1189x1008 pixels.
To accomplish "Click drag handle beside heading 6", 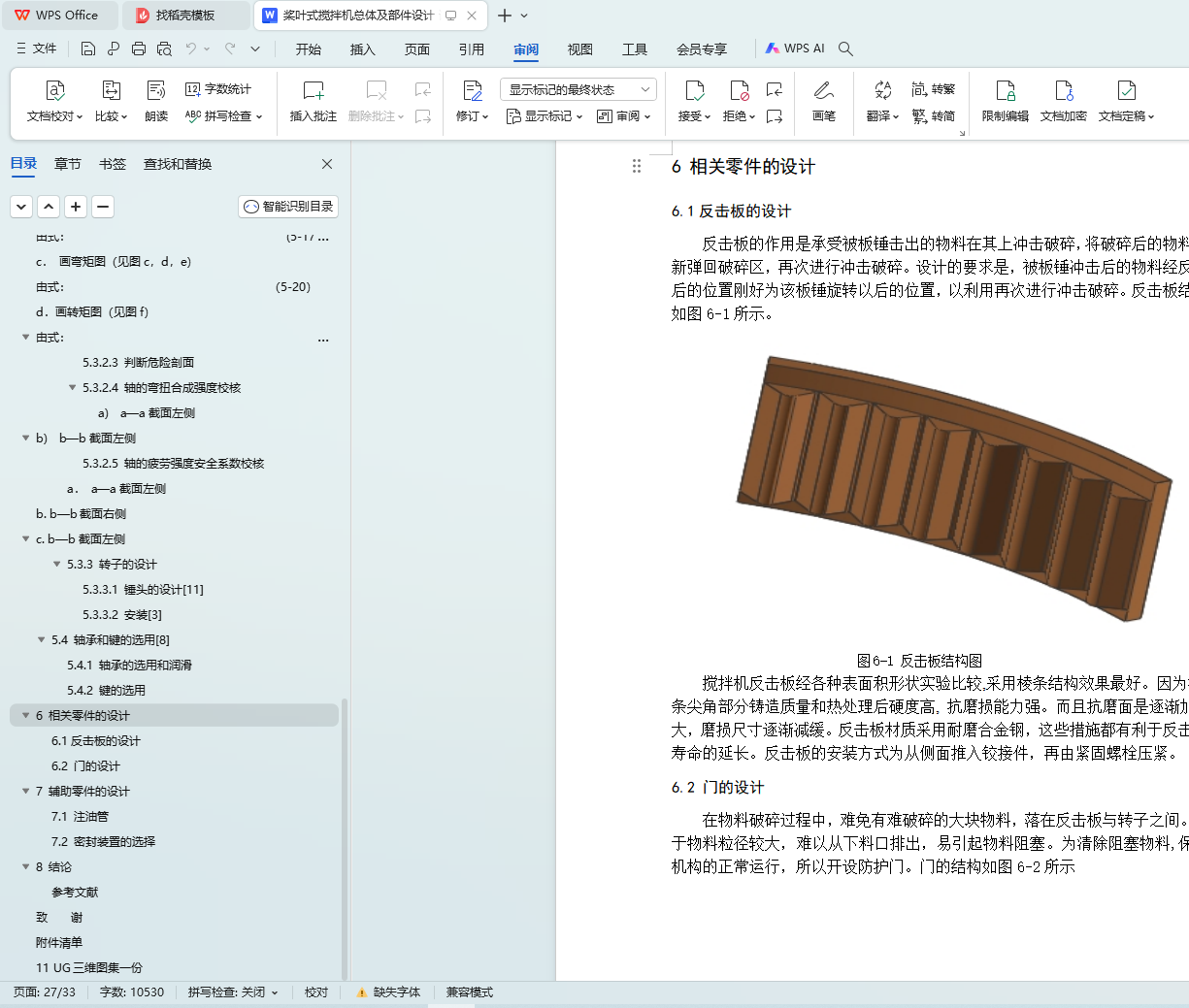I will tap(637, 166).
